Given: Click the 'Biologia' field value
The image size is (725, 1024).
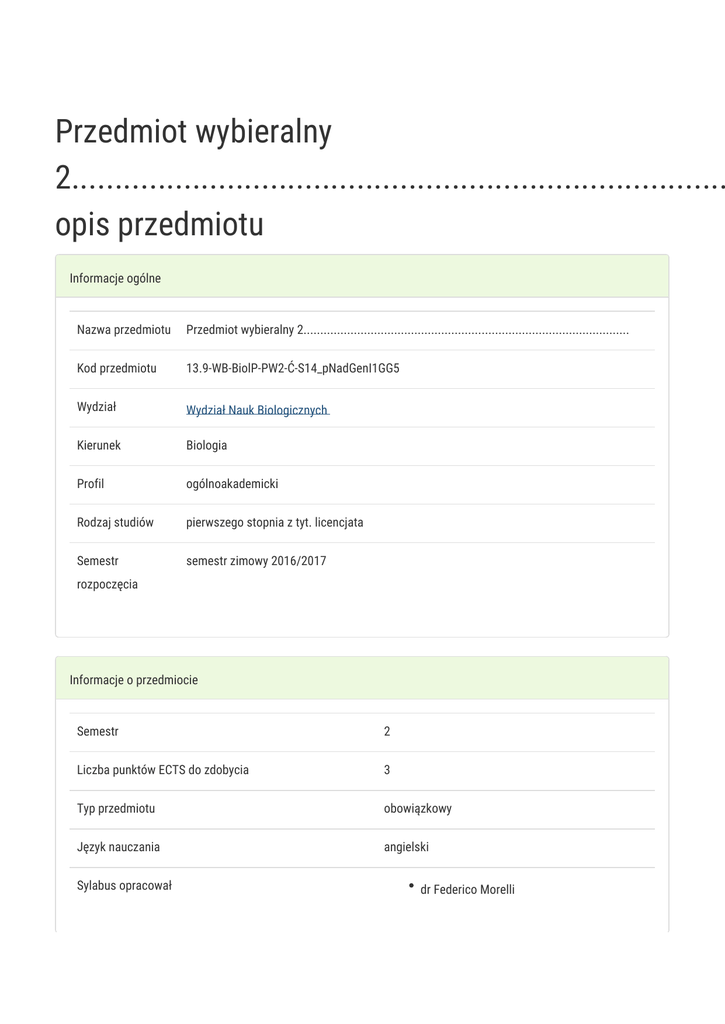Looking at the screenshot, I should (x=206, y=445).
